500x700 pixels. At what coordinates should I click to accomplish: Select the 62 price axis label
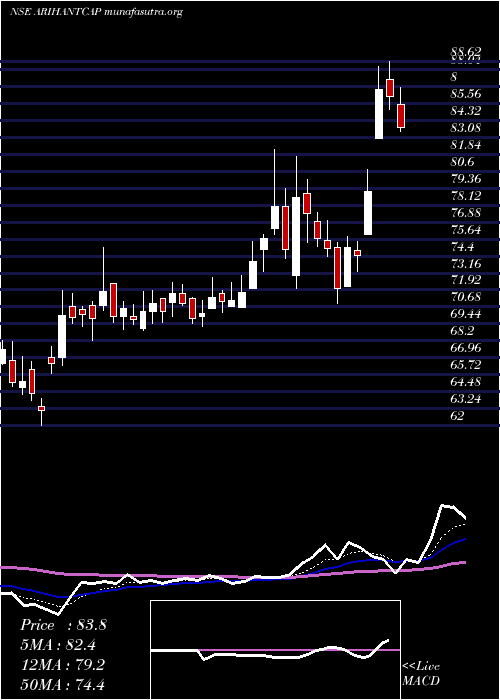pyautogui.click(x=458, y=416)
